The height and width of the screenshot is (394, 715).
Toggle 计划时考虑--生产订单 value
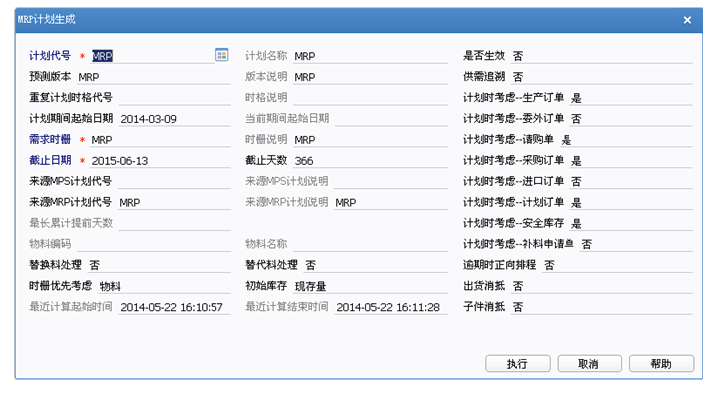(631, 98)
